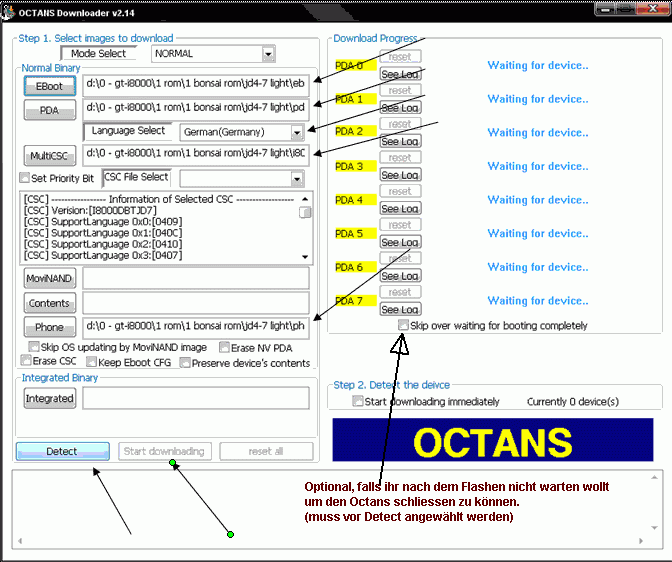Click the Phone file path field
Viewport: 672px width, 562px height.
pyautogui.click(x=196, y=327)
